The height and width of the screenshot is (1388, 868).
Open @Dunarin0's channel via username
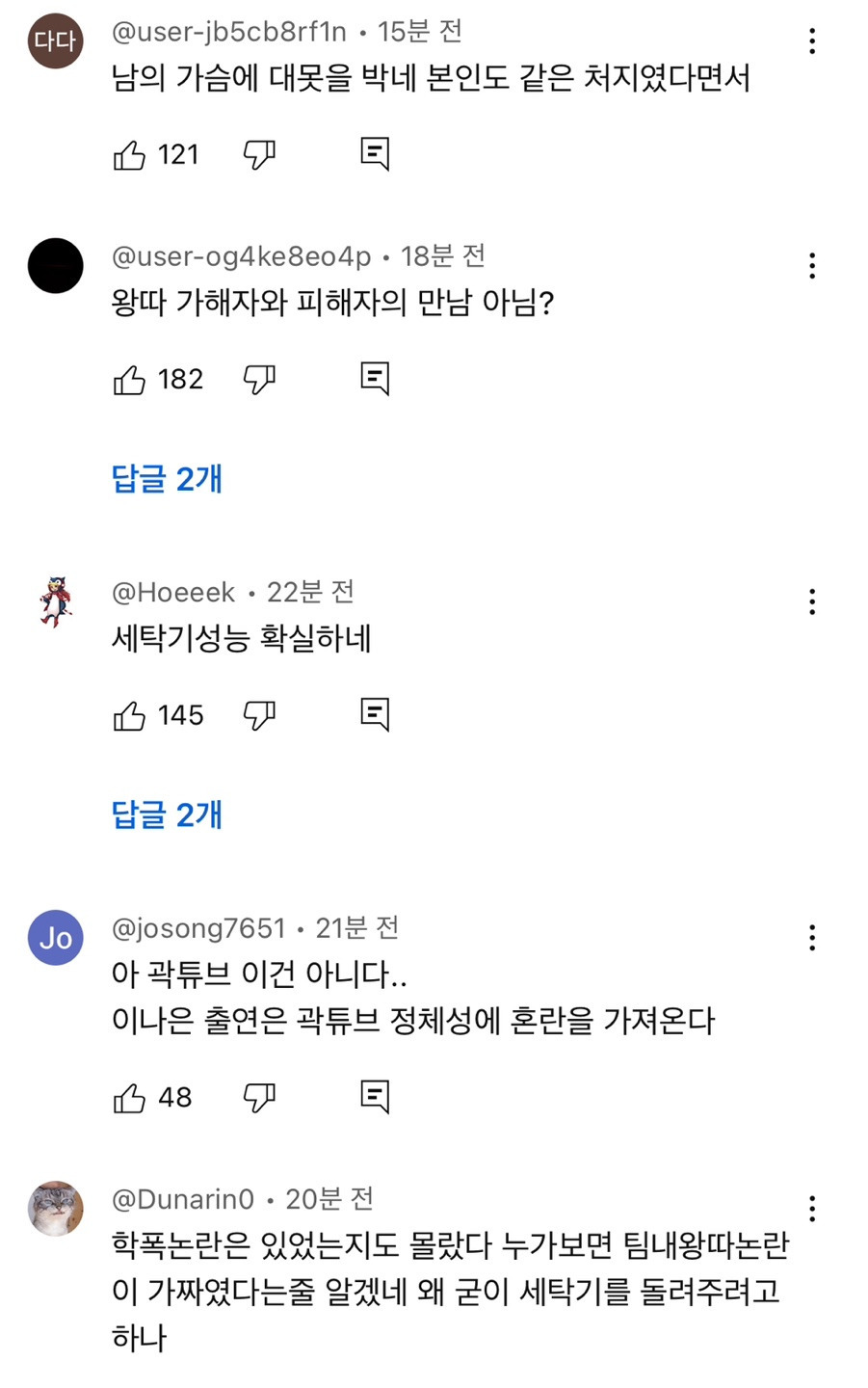click(x=183, y=1199)
